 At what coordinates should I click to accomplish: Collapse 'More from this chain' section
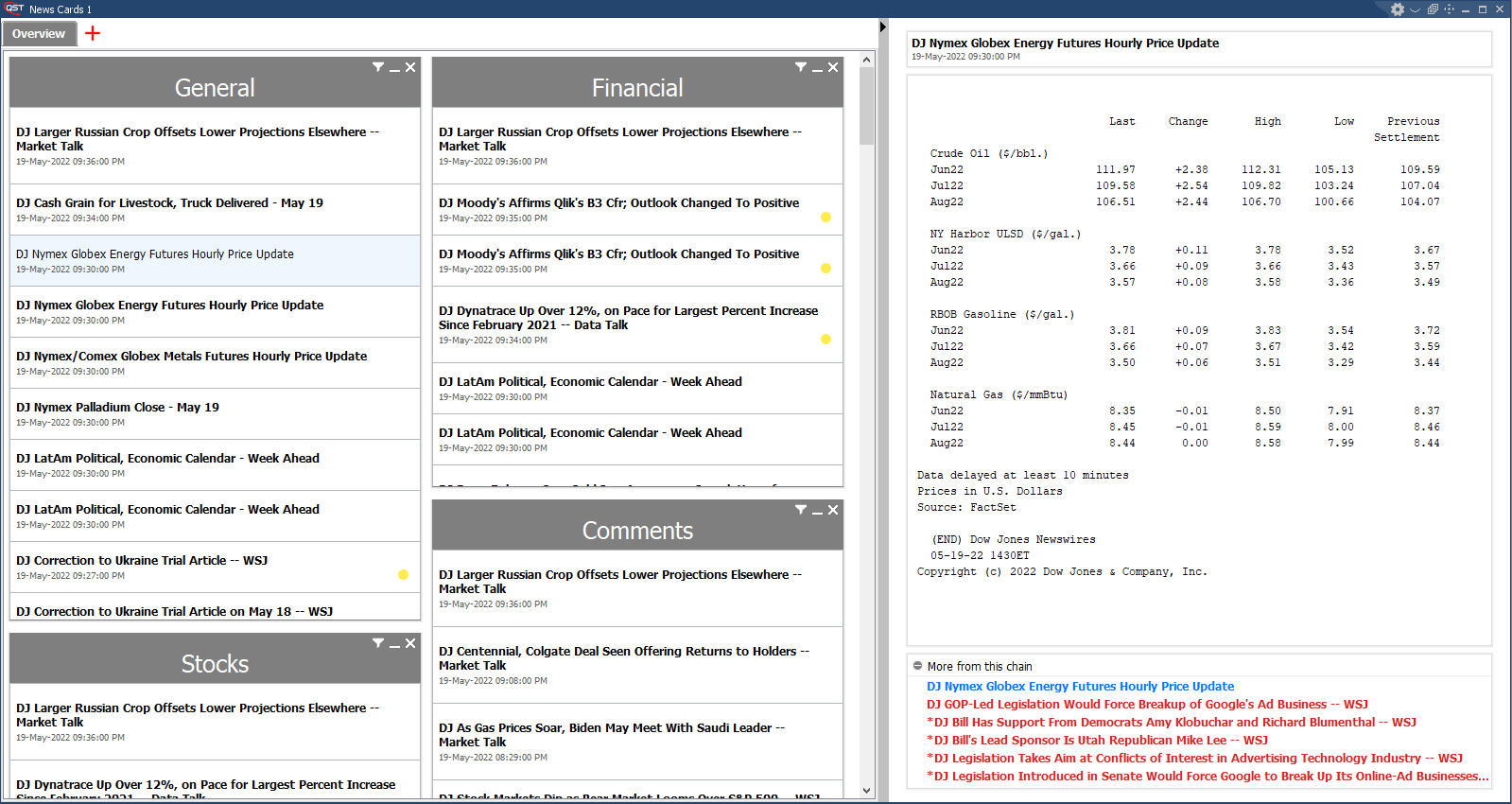point(917,666)
